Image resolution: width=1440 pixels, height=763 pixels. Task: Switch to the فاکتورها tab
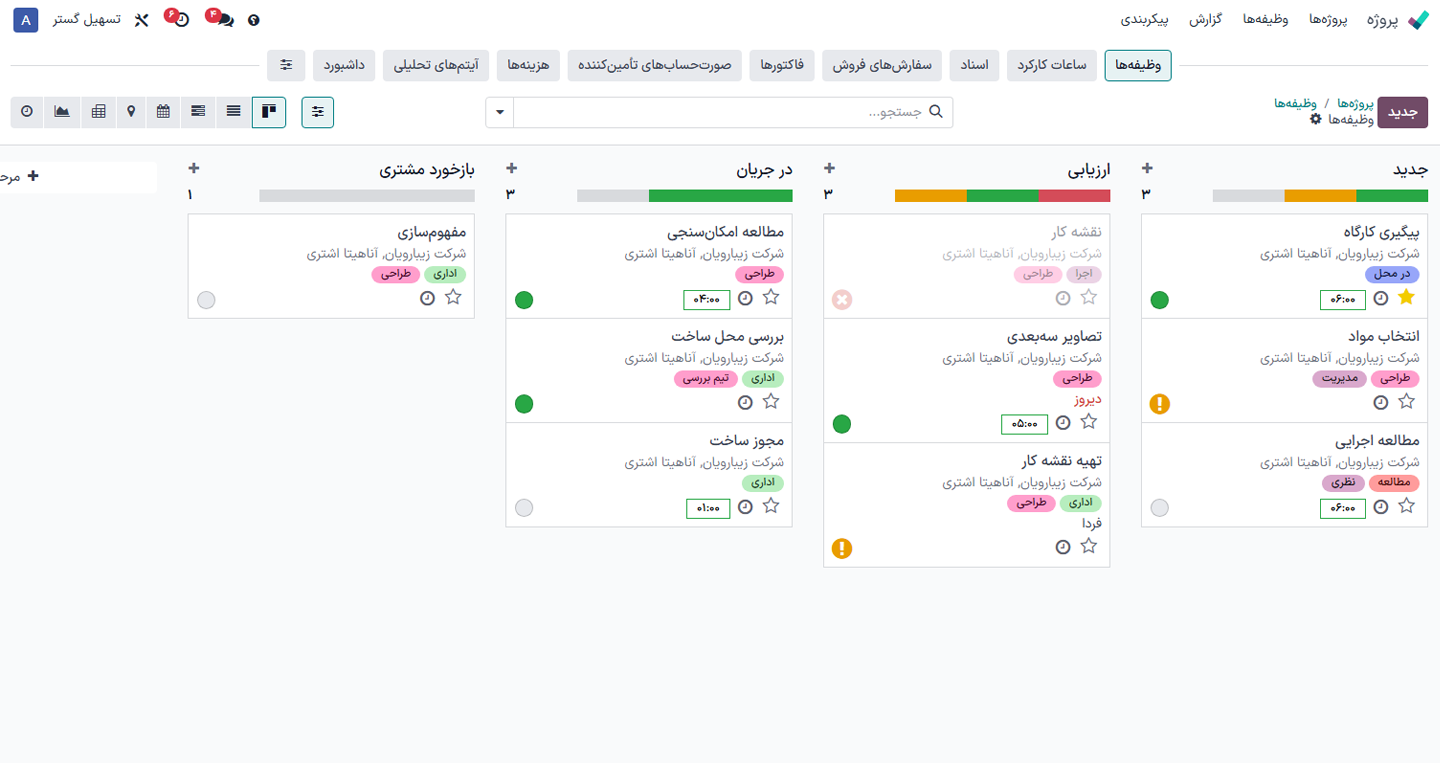click(781, 64)
